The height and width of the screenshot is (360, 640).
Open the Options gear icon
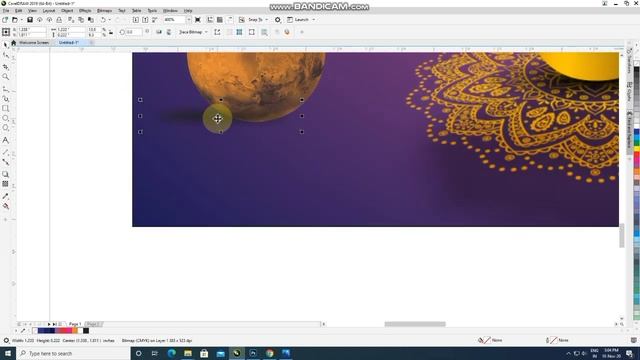[x=278, y=20]
